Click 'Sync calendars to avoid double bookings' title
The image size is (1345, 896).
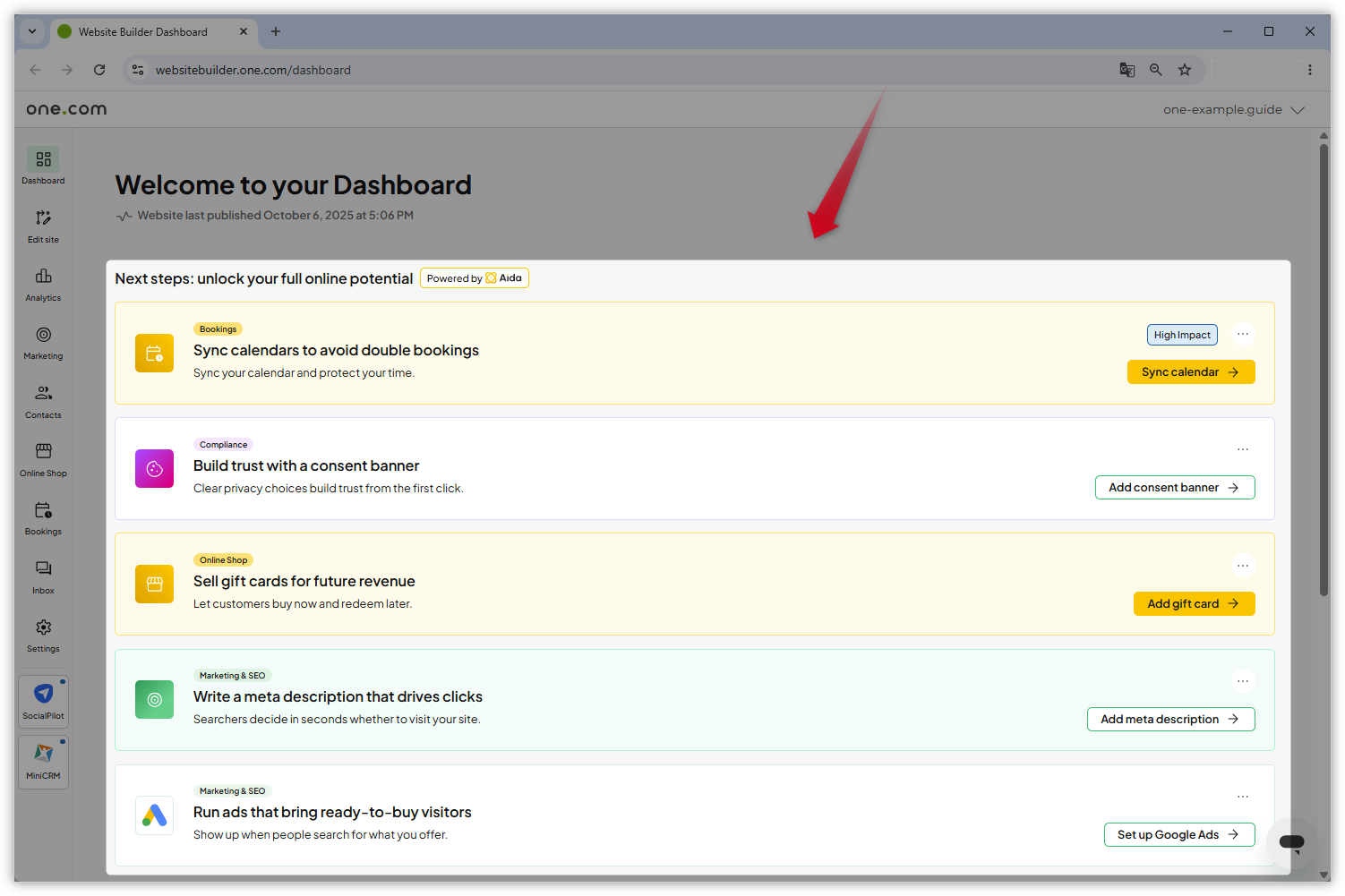(336, 350)
